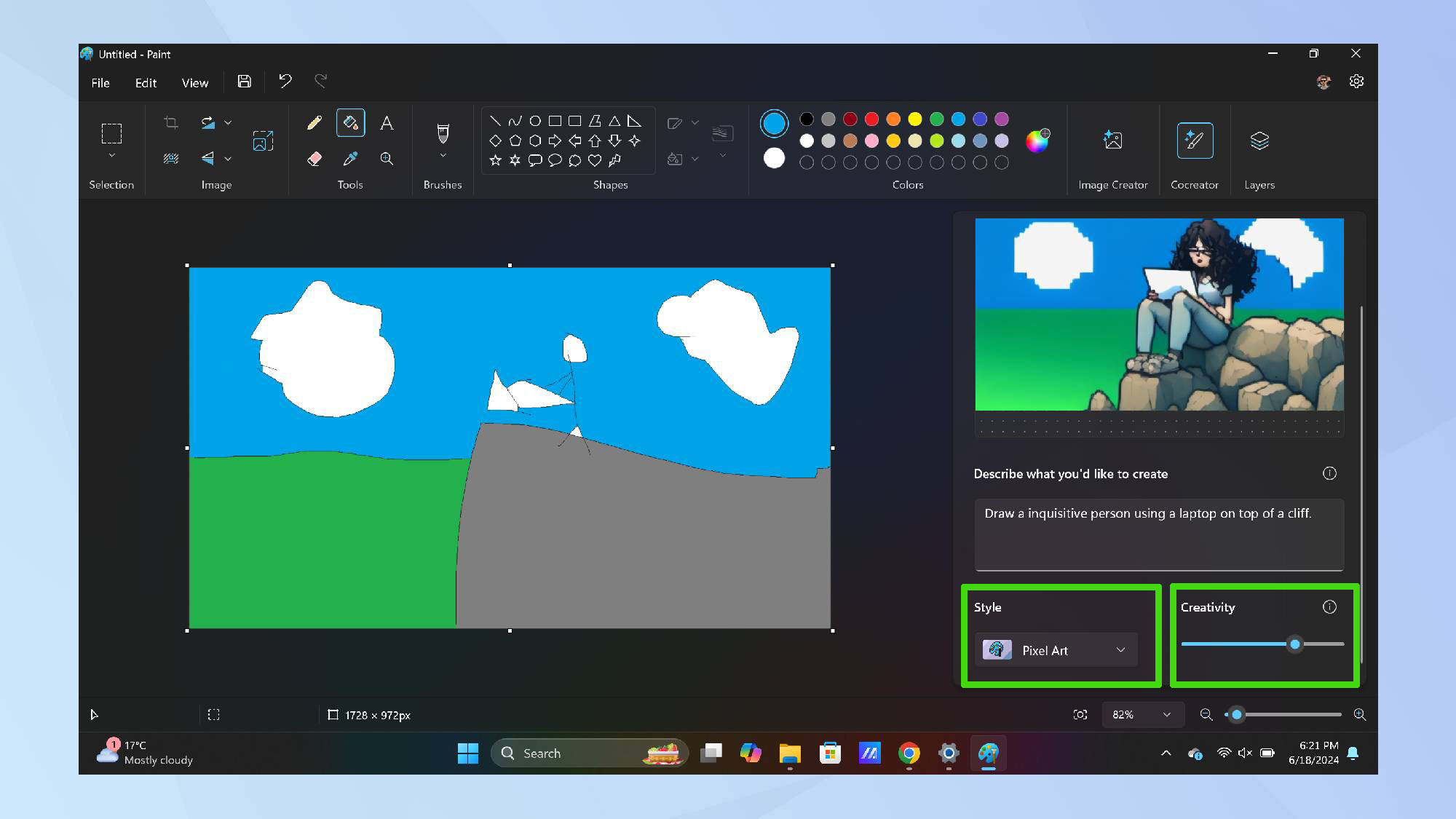Select the Magnifier tool

(387, 159)
